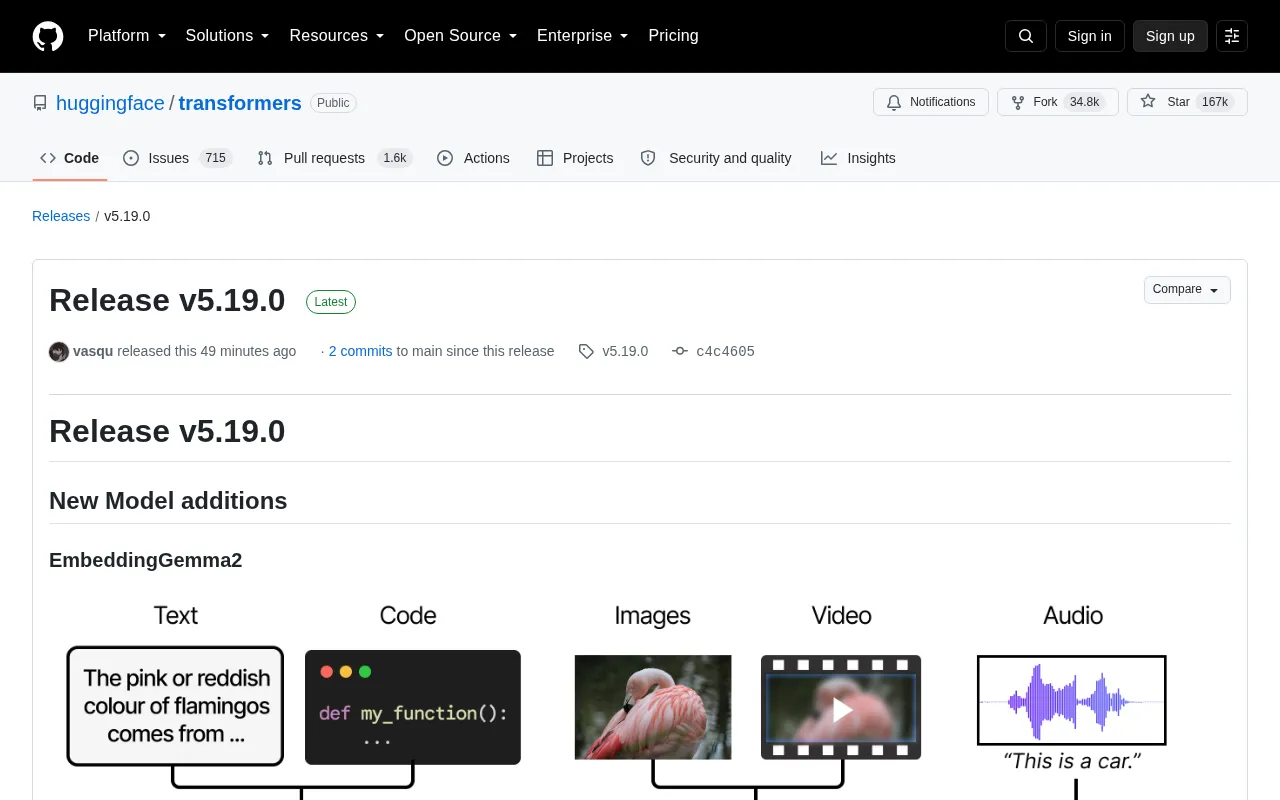The height and width of the screenshot is (800, 1280).
Task: Open the appearance settings icon button
Action: point(1232,36)
